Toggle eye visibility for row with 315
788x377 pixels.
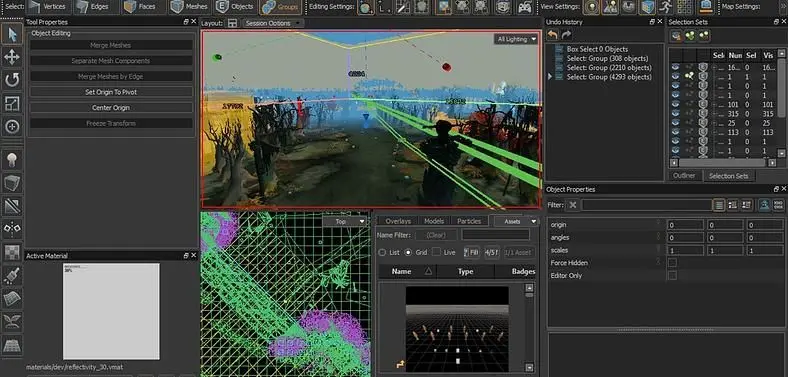[675, 114]
